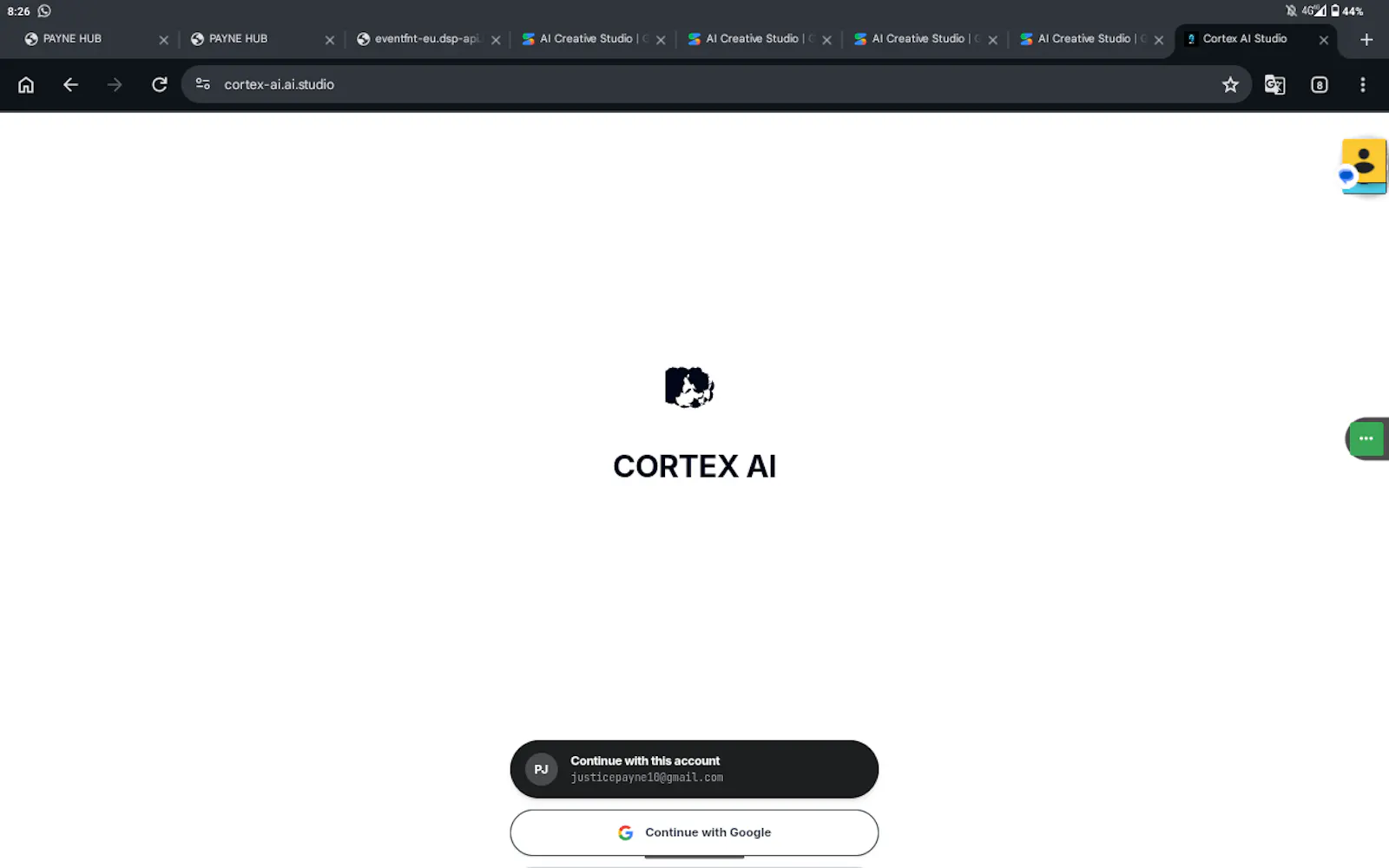Viewport: 1389px width, 868px height.
Task: Close the first AI Creative Studio tab
Action: coord(661,40)
